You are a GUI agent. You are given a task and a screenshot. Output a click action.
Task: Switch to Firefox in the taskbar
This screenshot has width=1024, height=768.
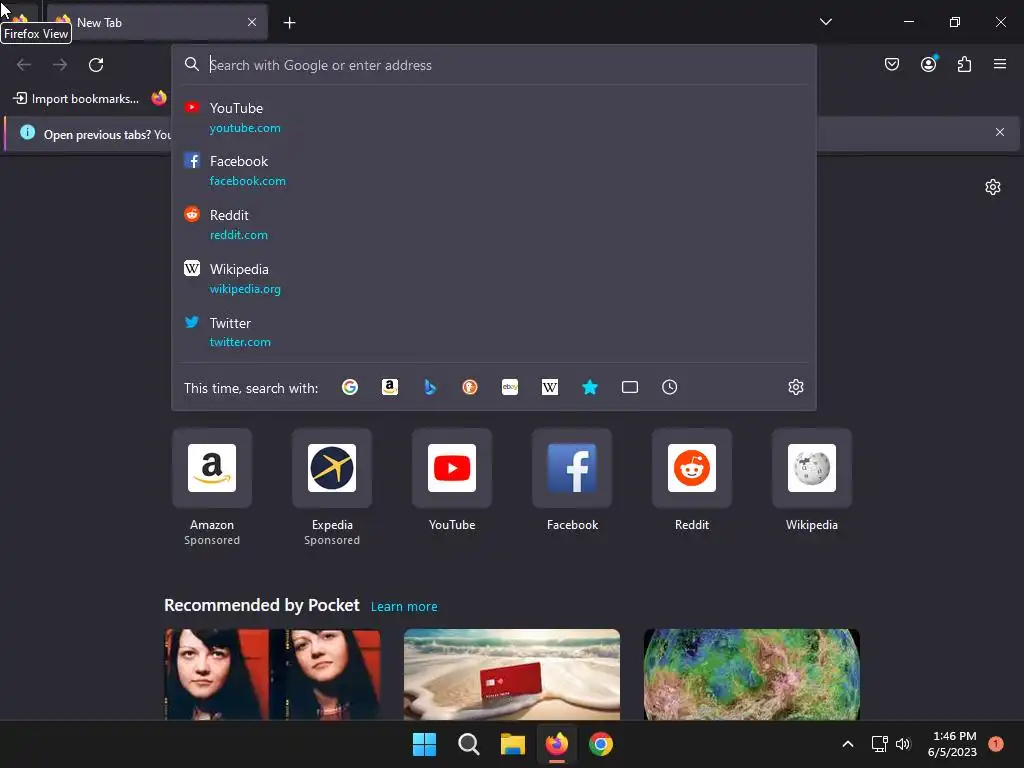click(556, 744)
